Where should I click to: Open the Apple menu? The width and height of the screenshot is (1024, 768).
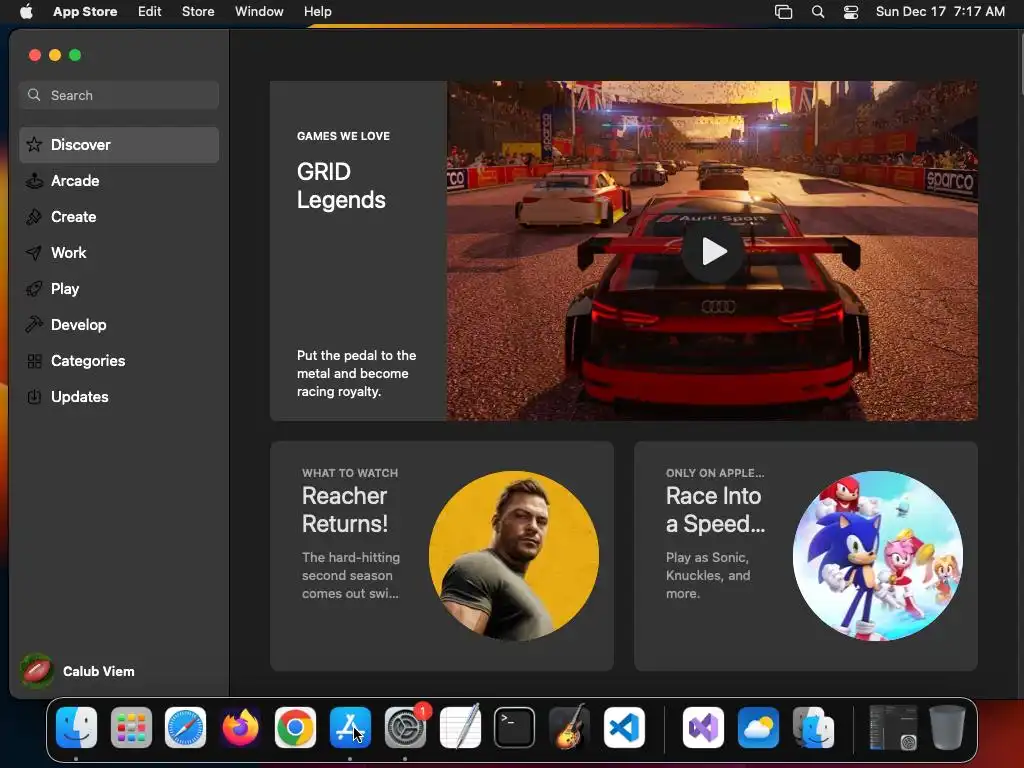[x=26, y=12]
